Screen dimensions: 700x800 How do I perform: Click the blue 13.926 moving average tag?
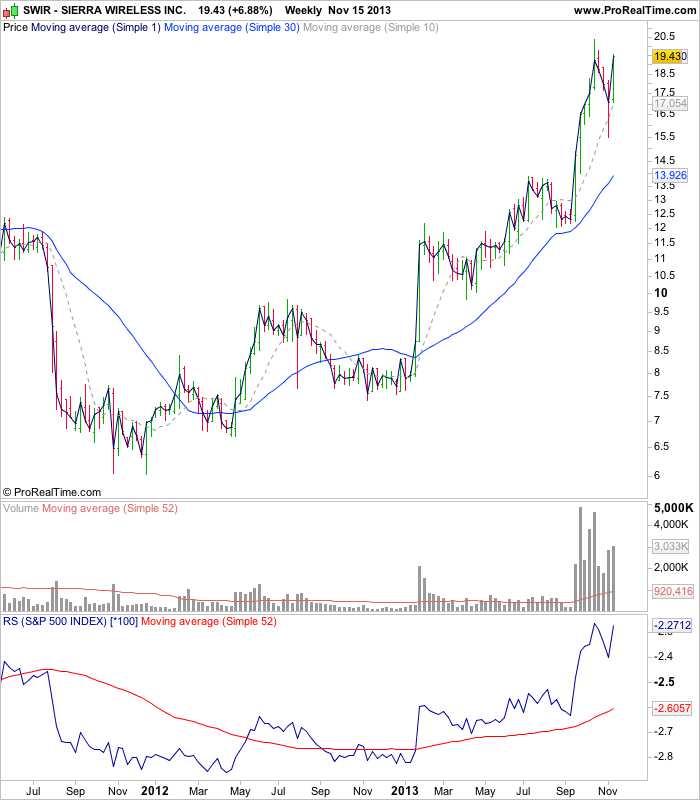[x=670, y=176]
